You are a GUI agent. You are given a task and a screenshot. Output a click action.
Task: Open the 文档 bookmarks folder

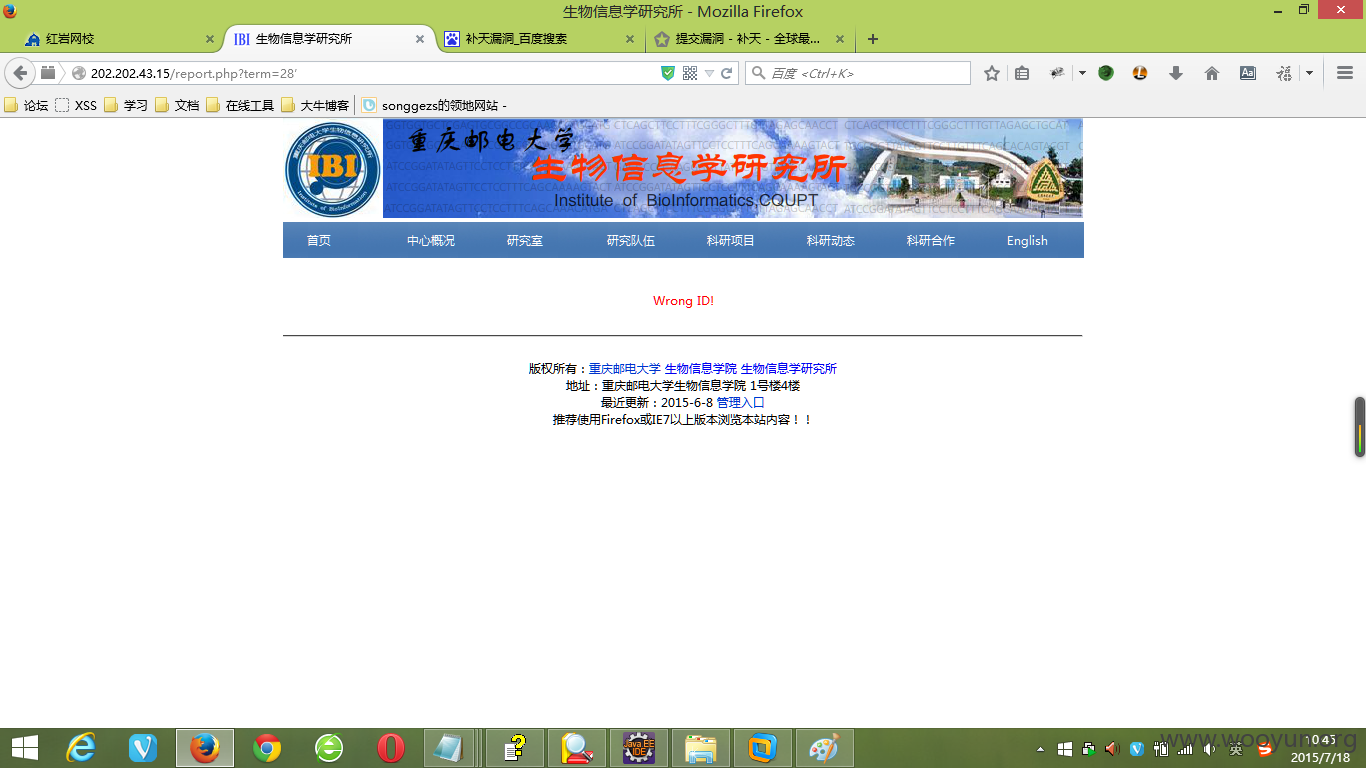(178, 105)
